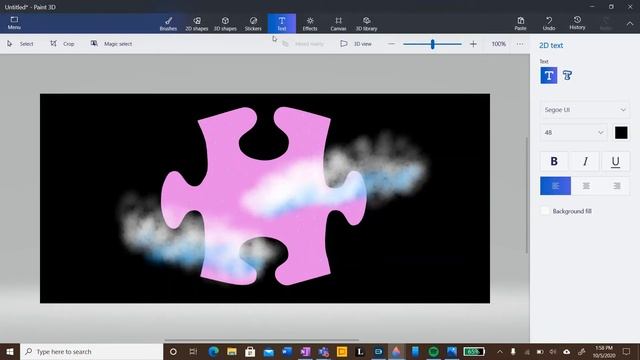
Task: Open the Canvas settings tab
Action: click(x=338, y=24)
